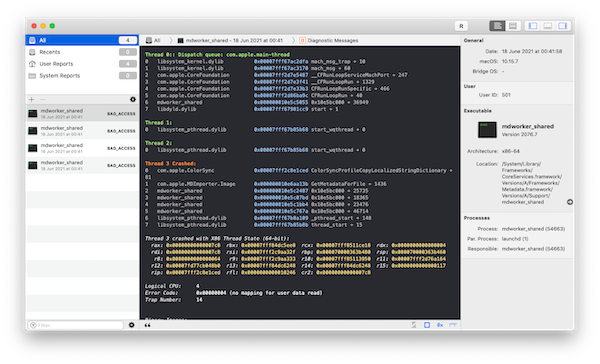This screenshot has width=600, height=364.
Task: Select the second mdworker_shared crash report
Action: 82,131
